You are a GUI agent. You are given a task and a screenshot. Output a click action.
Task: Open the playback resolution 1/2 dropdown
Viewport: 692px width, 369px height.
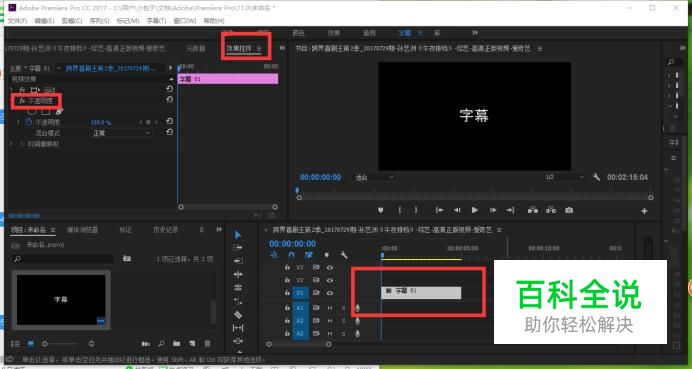point(564,177)
